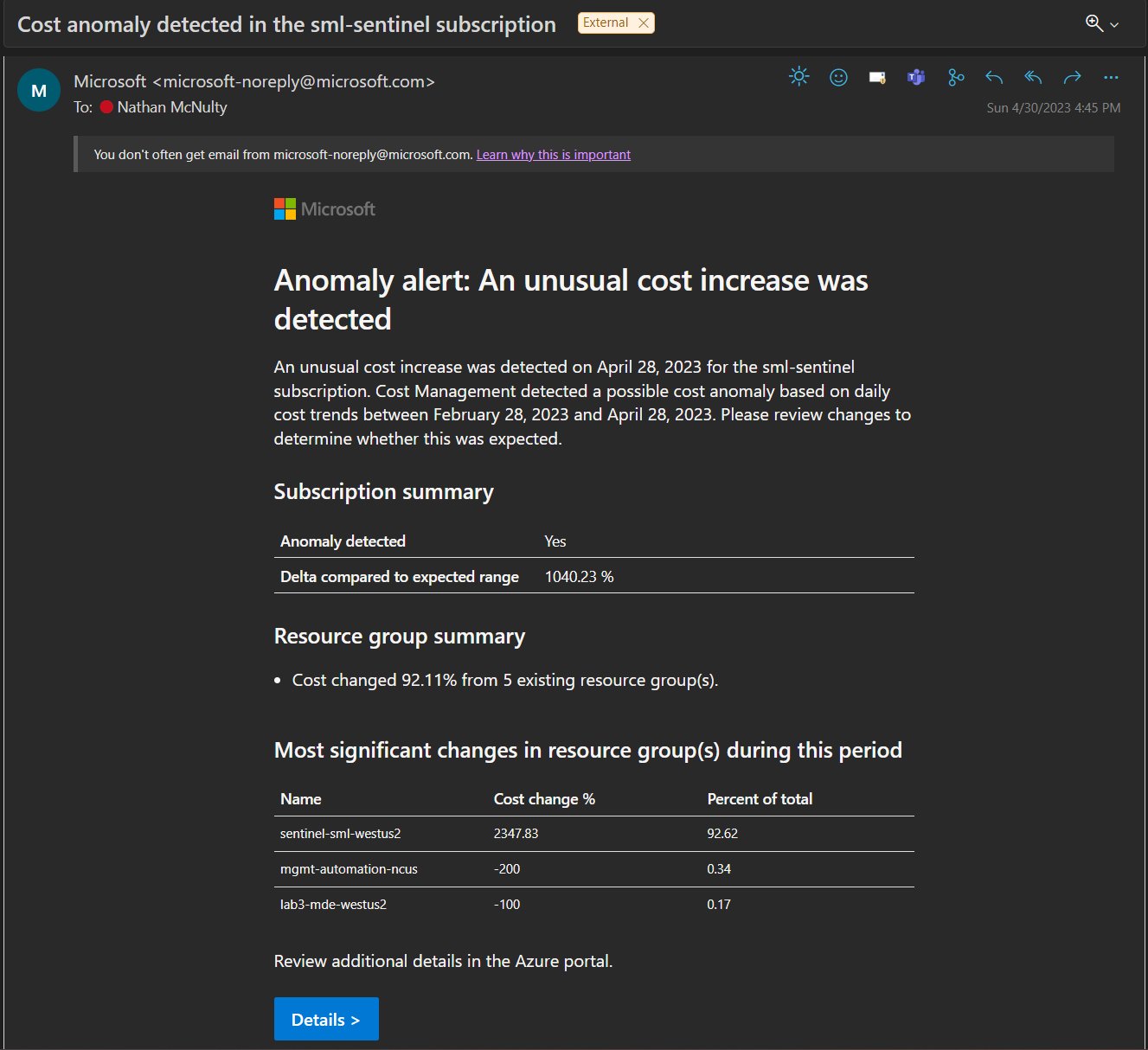Click 'Anomaly detected' row label

pyautogui.click(x=343, y=541)
